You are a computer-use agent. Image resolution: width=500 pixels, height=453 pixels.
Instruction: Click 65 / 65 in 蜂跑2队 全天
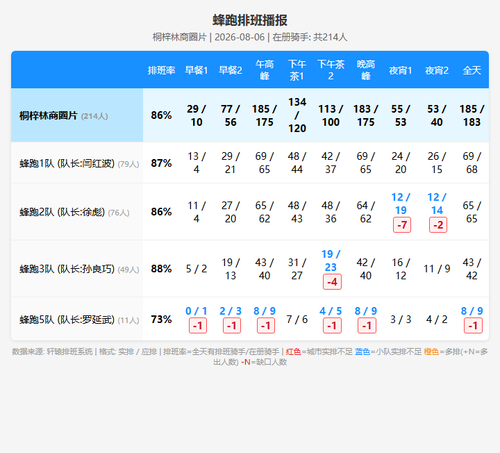[x=472, y=212]
